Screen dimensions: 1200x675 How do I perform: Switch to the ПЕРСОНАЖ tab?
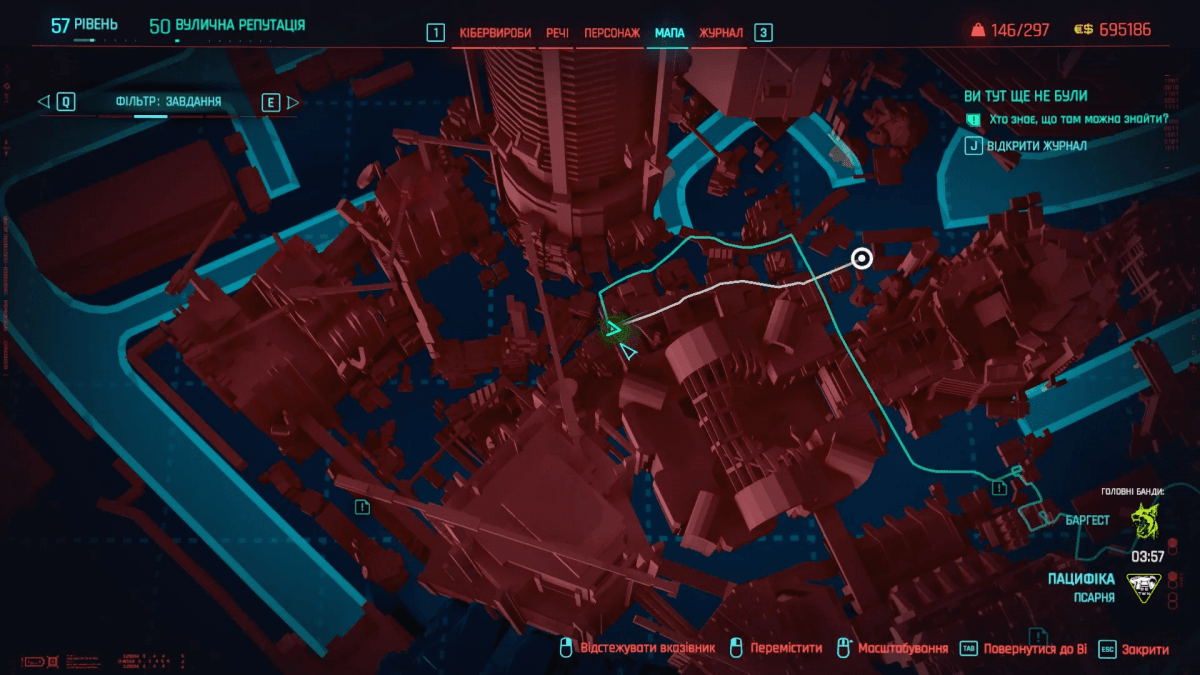point(610,33)
